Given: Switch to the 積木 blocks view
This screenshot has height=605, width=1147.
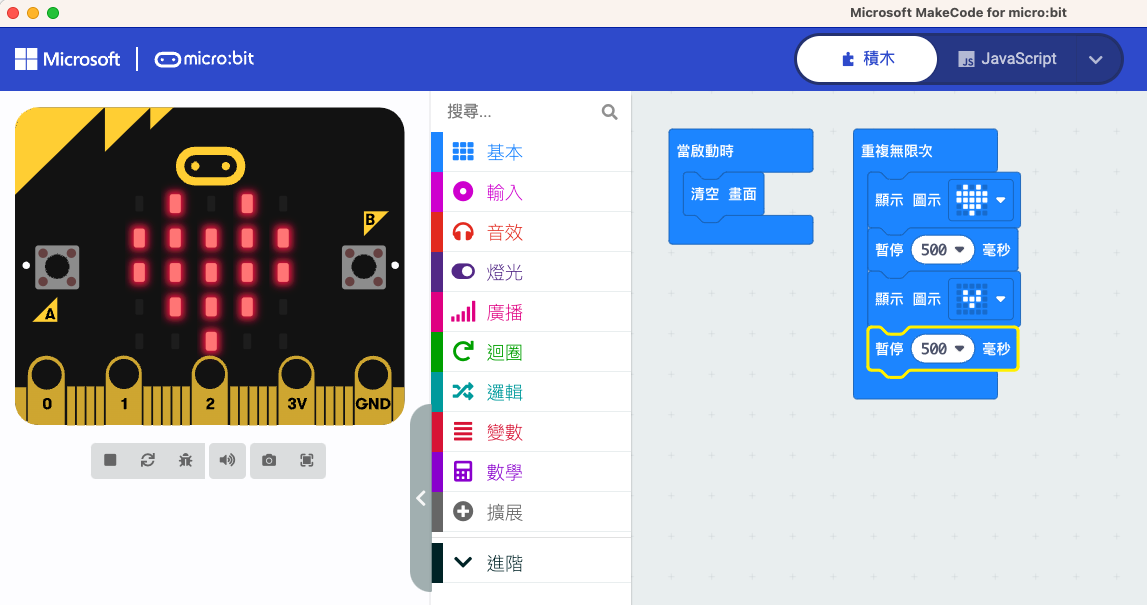Looking at the screenshot, I should coord(867,59).
